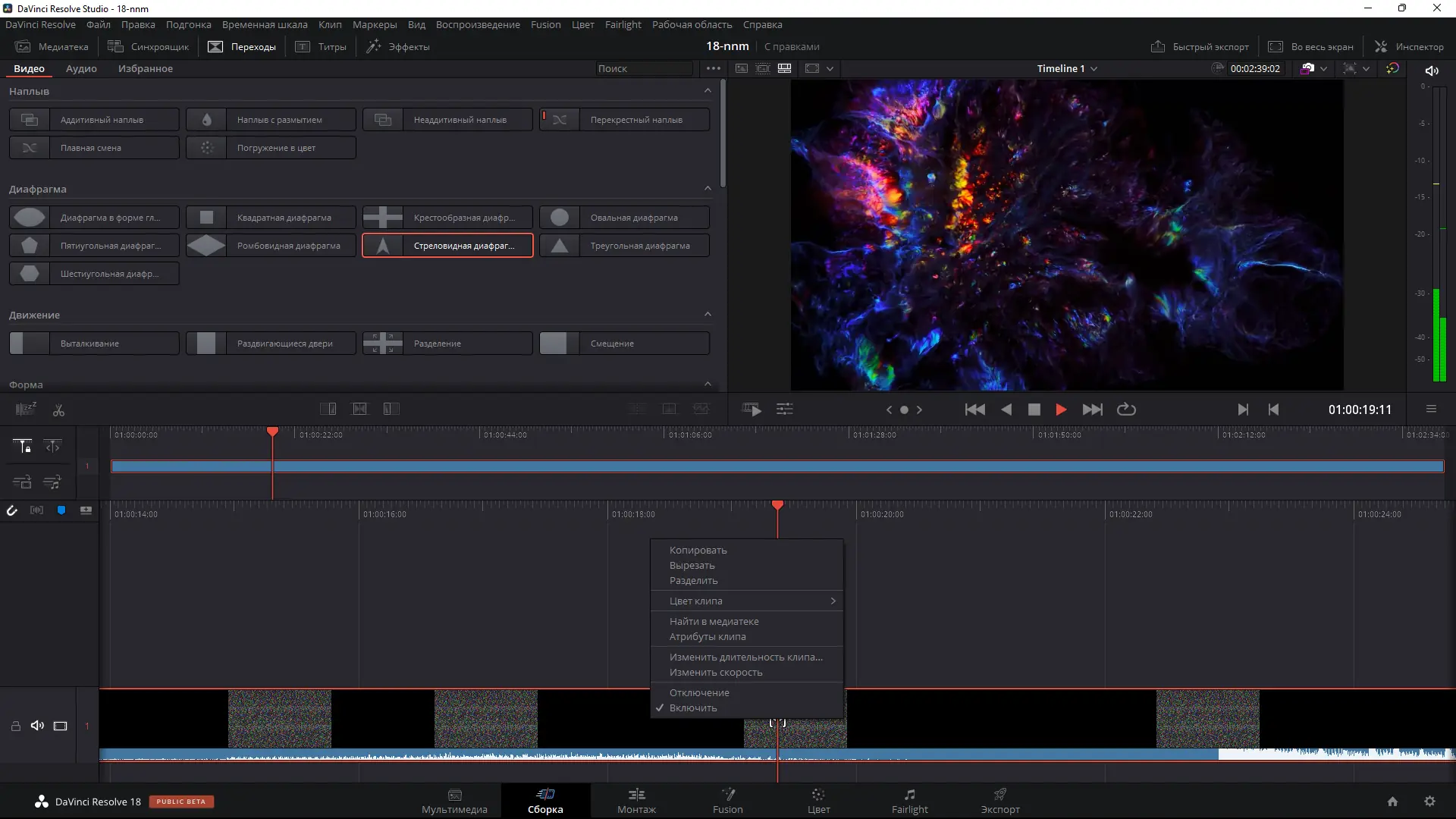Open the Воспроизведение menu
Image resolution: width=1456 pixels, height=819 pixels.
[477, 24]
